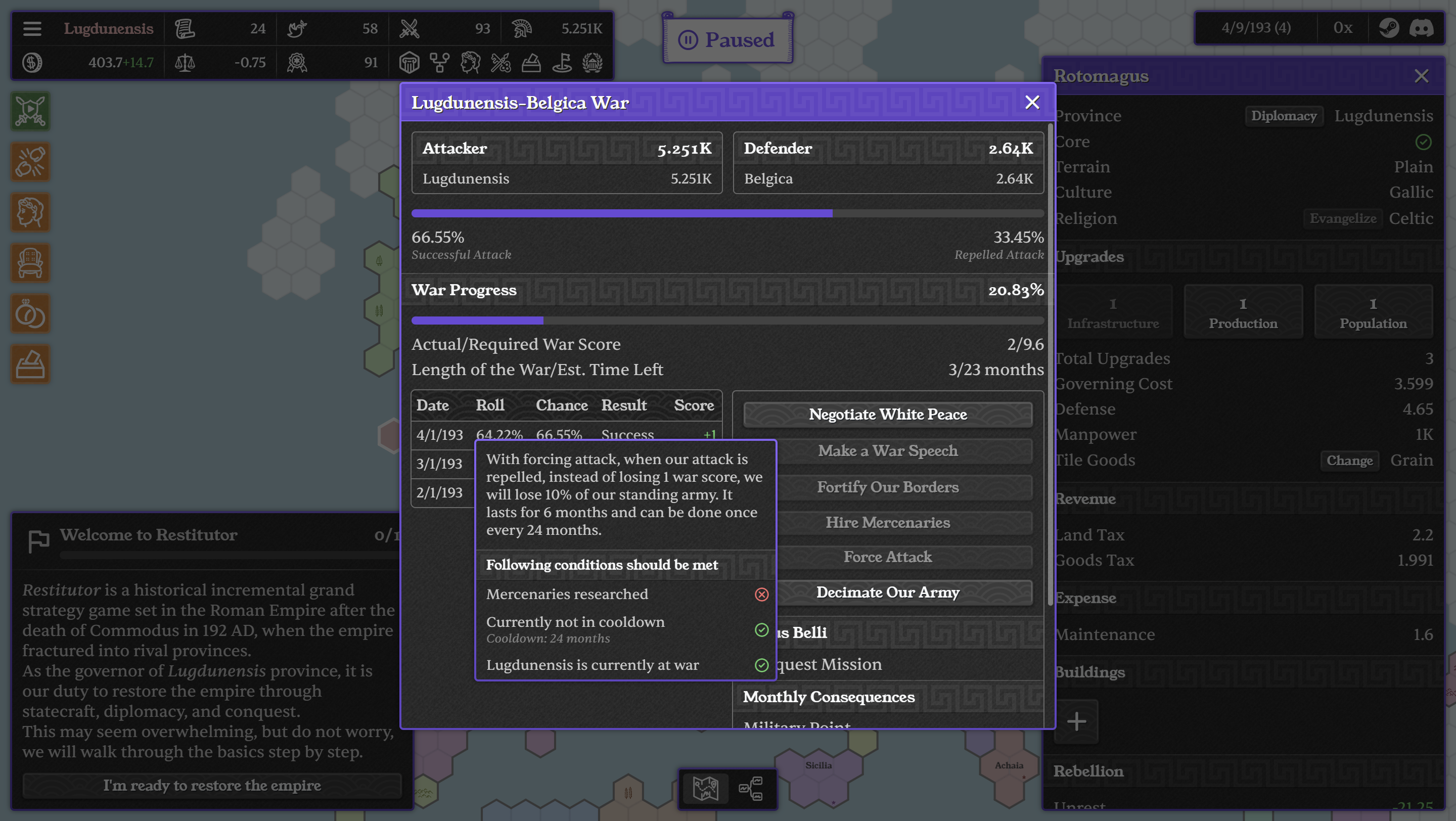The height and width of the screenshot is (821, 1456).
Task: Open the pillar hexagon panel icon
Action: [x=409, y=63]
